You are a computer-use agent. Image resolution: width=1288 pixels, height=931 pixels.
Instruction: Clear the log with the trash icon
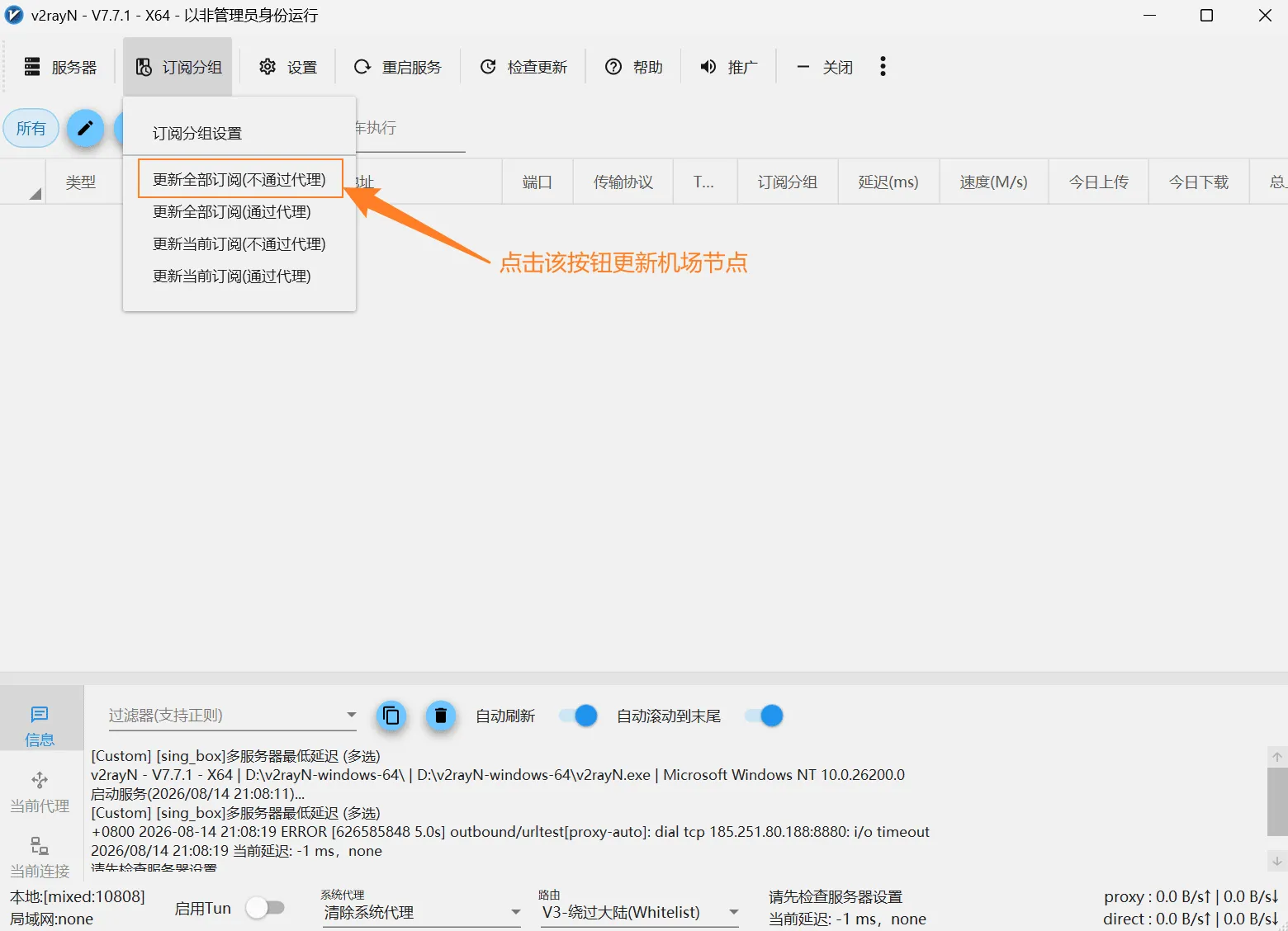[441, 716]
